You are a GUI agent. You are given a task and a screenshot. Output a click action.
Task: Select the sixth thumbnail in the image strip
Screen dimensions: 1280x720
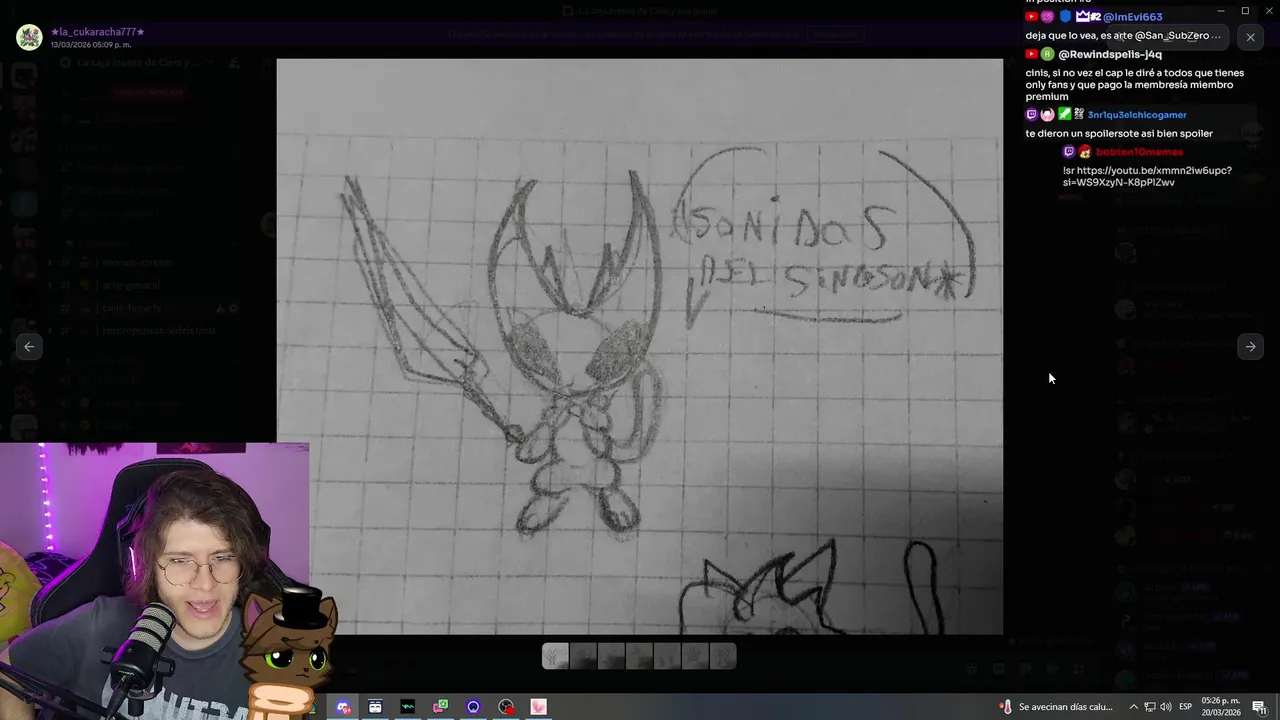click(695, 656)
